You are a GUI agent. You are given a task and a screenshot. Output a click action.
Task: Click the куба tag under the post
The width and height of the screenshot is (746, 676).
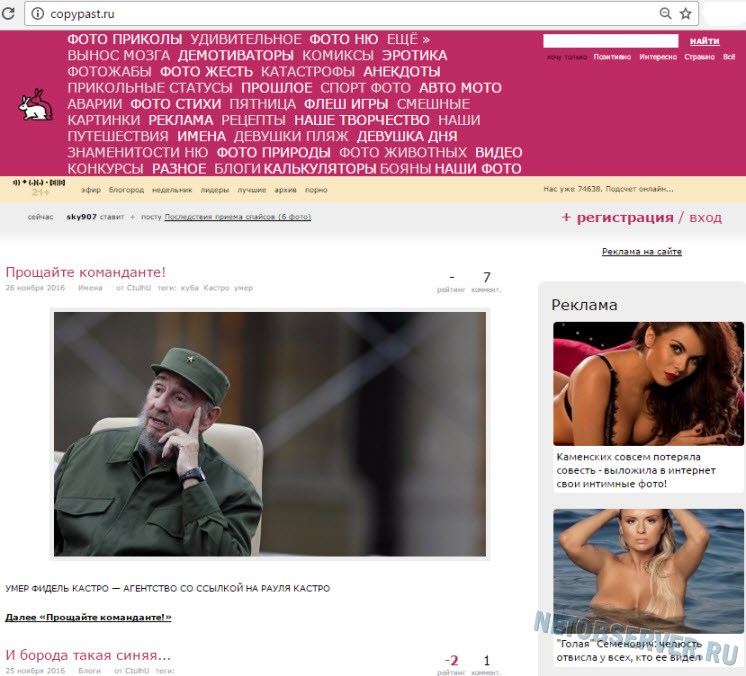click(x=189, y=288)
